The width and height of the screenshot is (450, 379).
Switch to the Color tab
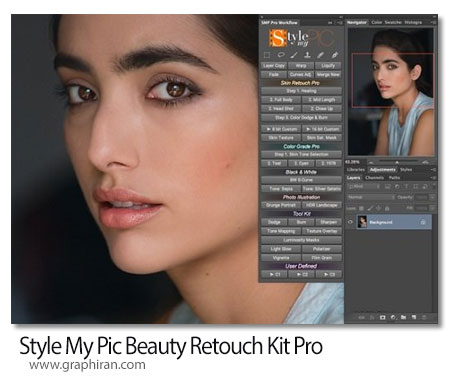point(376,22)
